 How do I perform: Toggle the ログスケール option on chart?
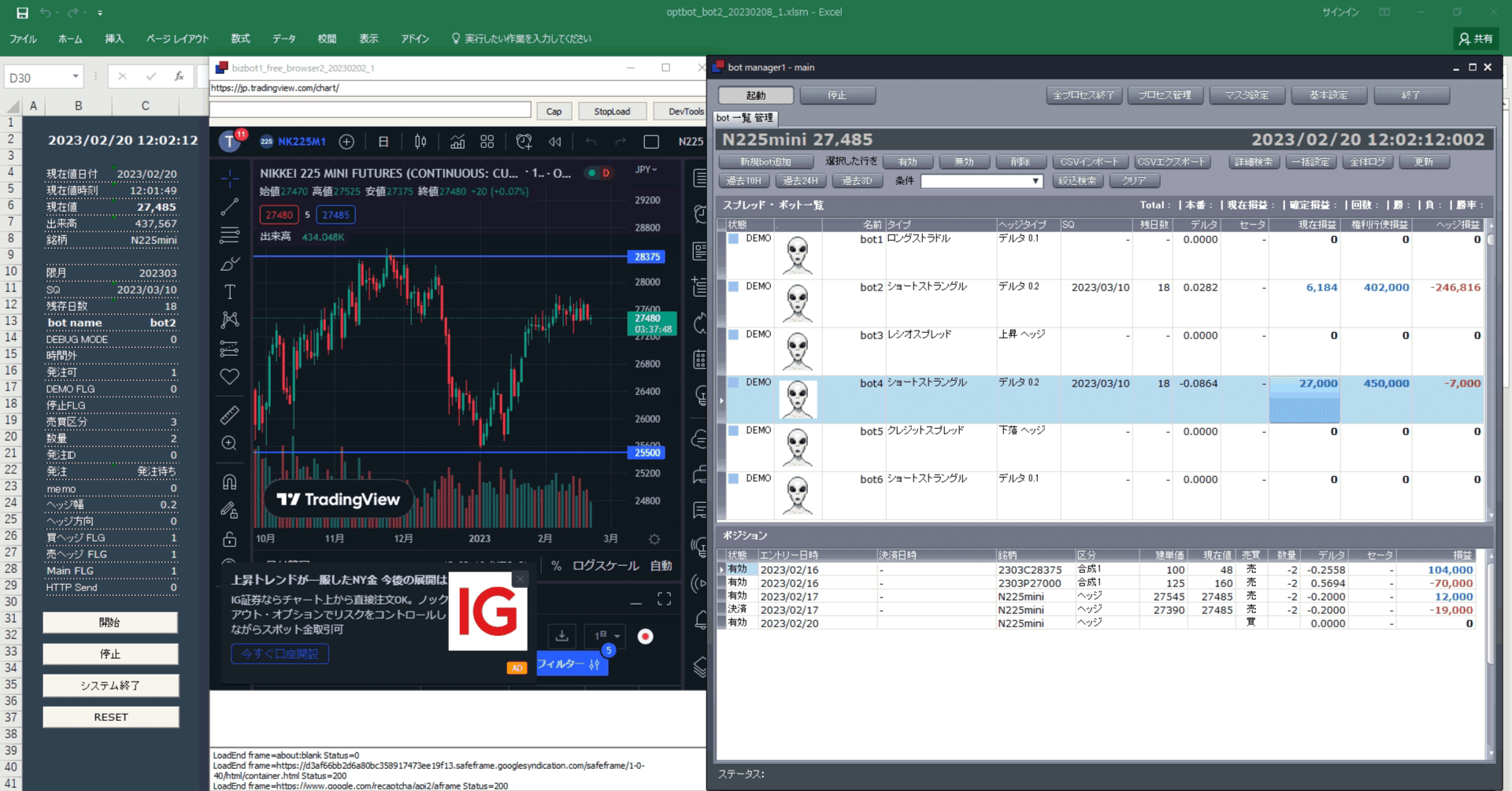(x=606, y=566)
